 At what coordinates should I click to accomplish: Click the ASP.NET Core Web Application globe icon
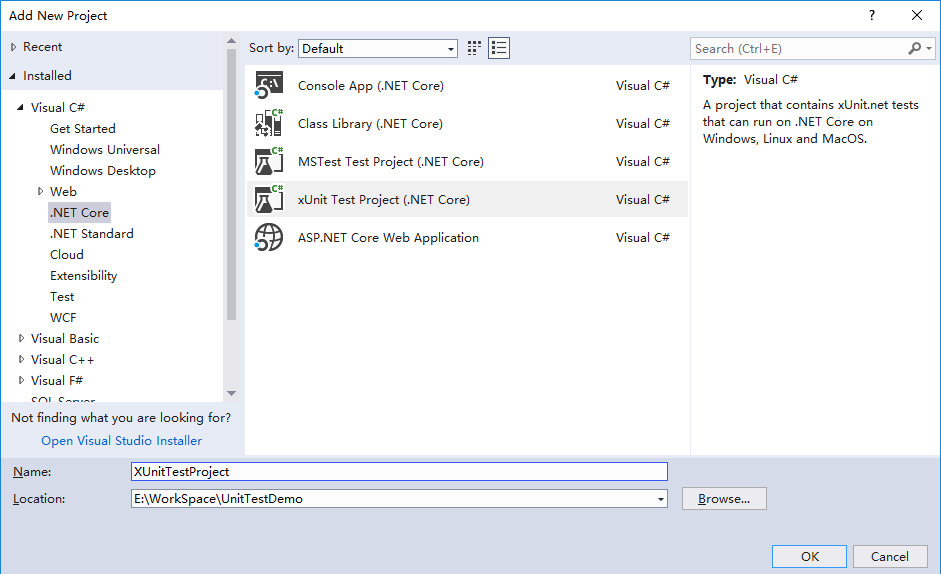pyautogui.click(x=269, y=237)
